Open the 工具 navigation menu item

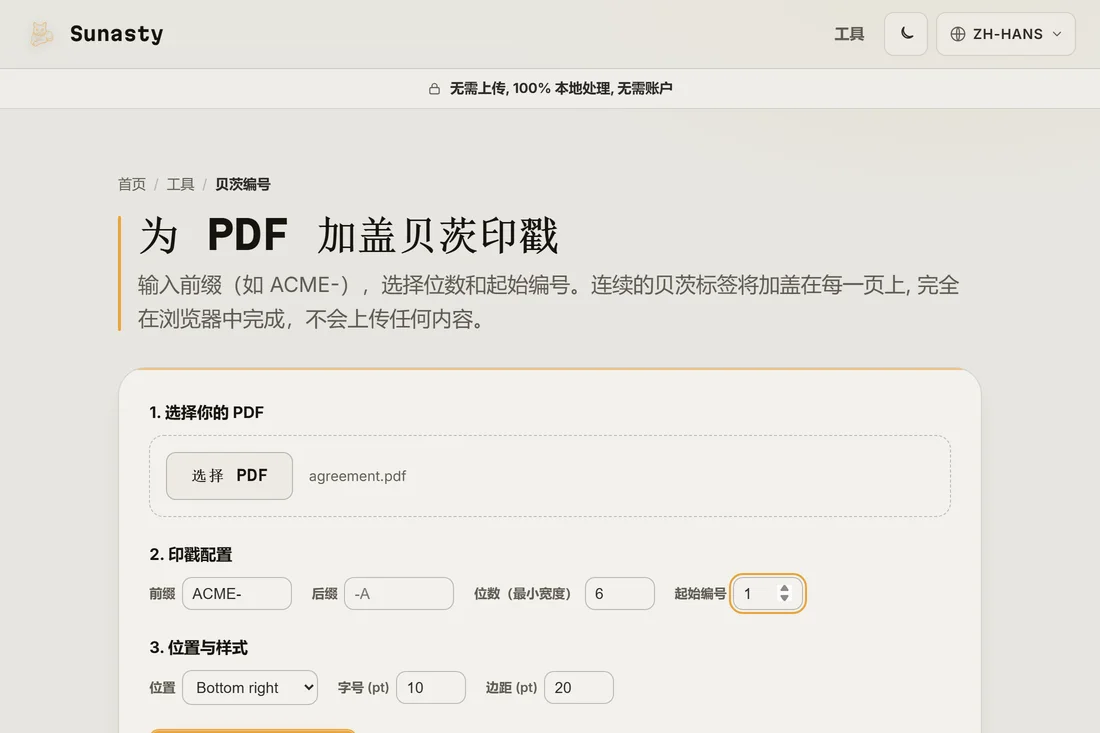[849, 34]
